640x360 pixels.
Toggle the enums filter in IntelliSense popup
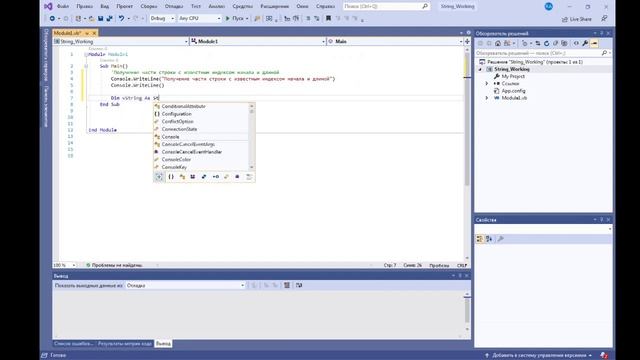(x=226, y=177)
